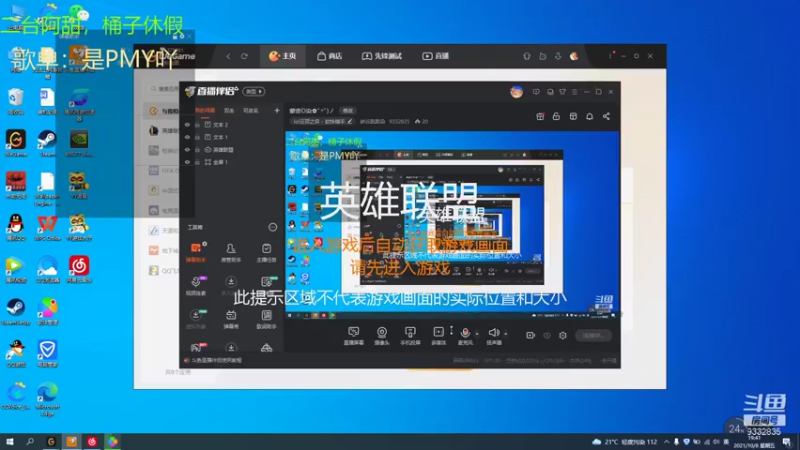This screenshot has height=450, width=800.
Task: Toggle visibility of 文本 2 source
Action: [187, 124]
